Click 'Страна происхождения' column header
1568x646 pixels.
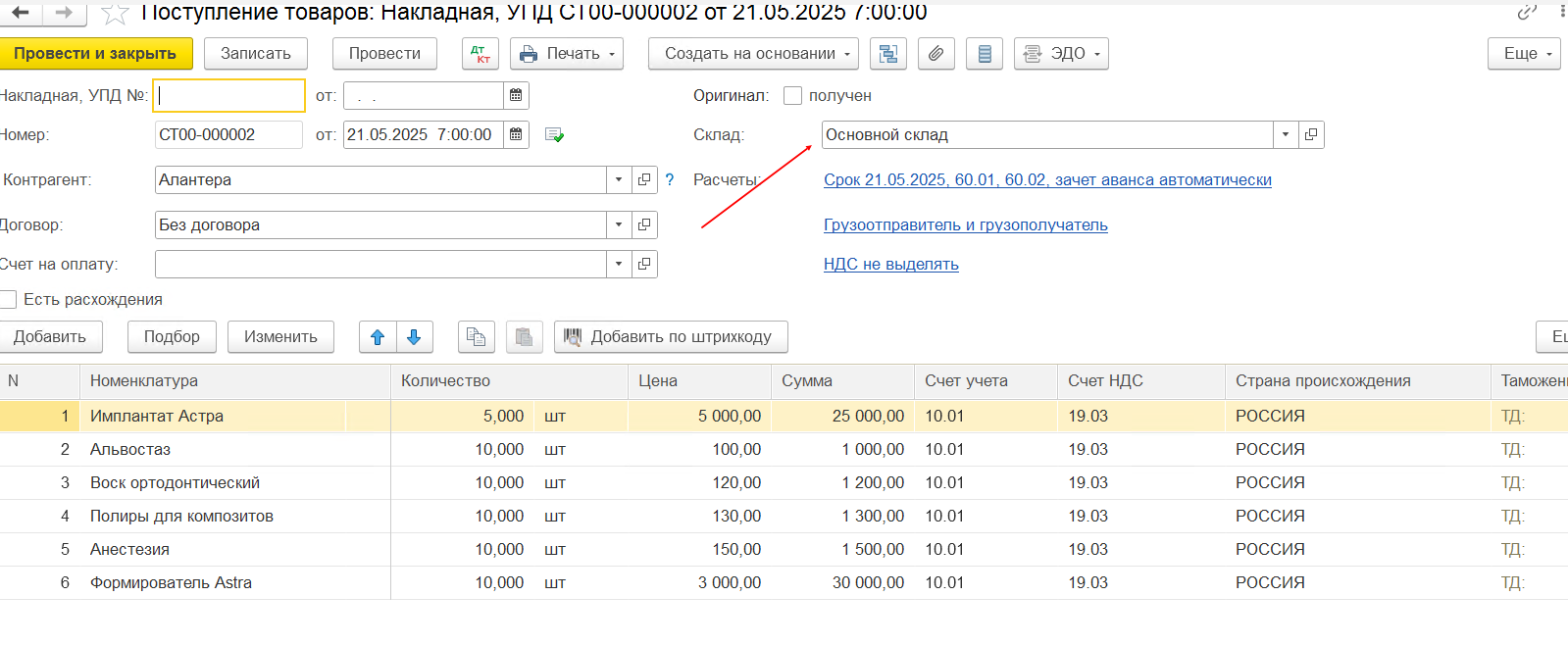[1357, 381]
